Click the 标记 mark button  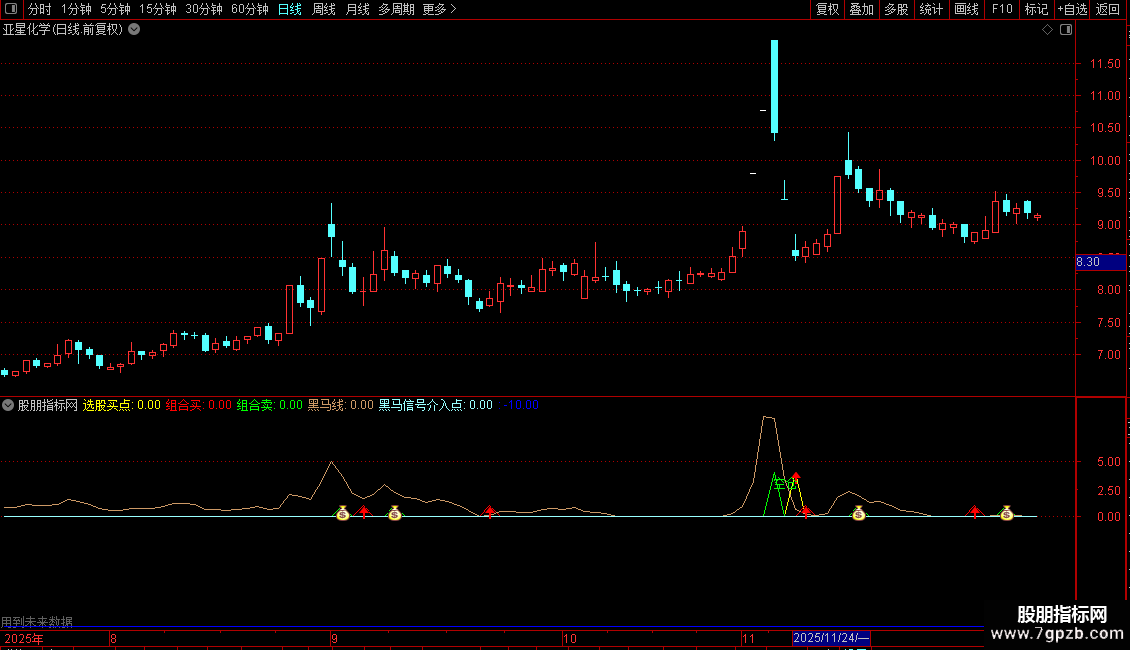pyautogui.click(x=1036, y=9)
